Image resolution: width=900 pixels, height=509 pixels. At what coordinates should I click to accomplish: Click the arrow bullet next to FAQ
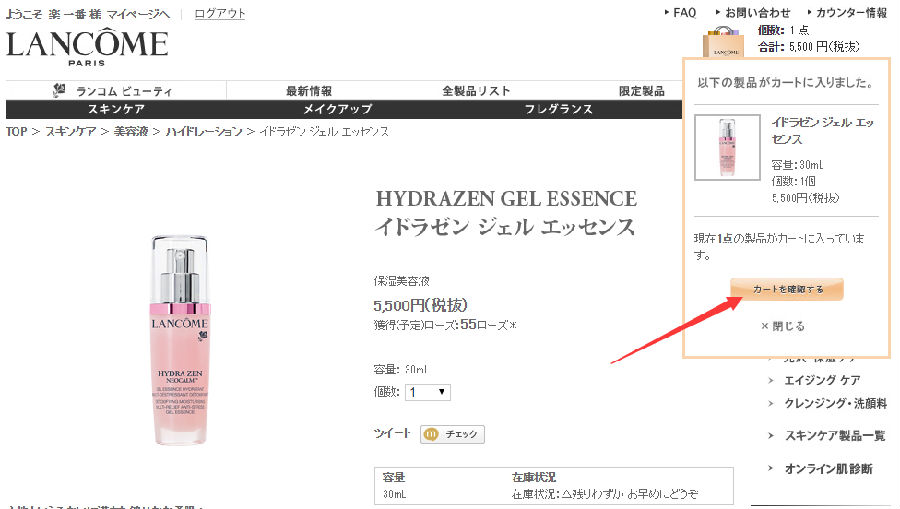(666, 13)
